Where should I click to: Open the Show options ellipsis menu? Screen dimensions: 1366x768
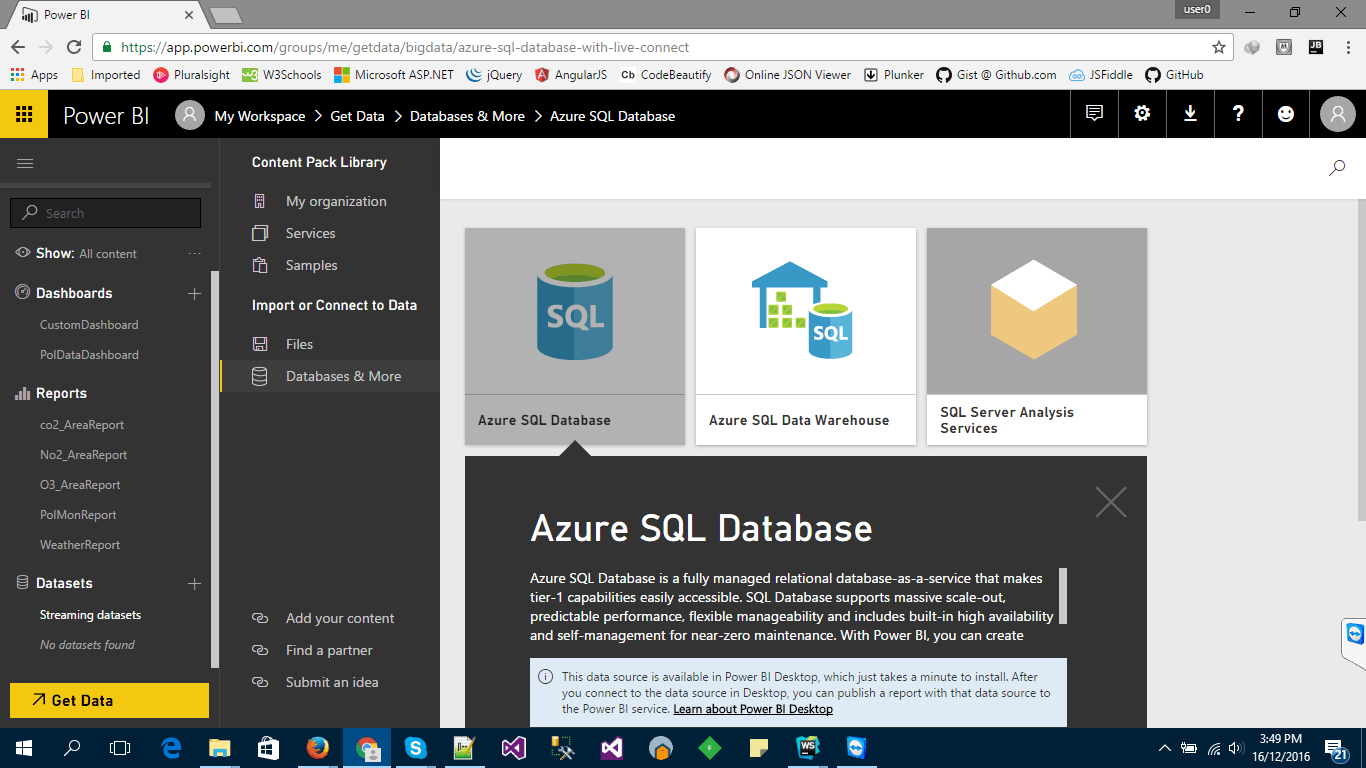[x=194, y=253]
